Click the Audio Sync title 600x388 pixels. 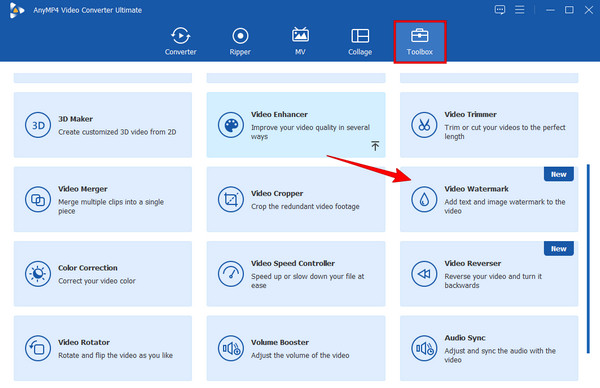(x=465, y=338)
